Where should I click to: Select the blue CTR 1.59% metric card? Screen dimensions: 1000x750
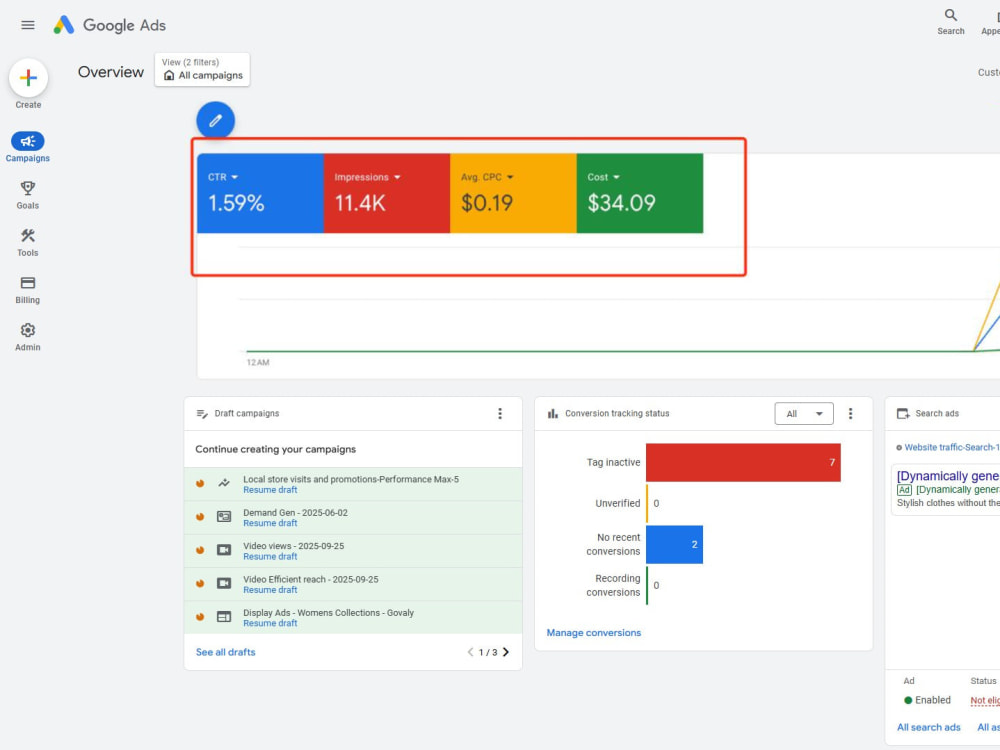(x=260, y=193)
